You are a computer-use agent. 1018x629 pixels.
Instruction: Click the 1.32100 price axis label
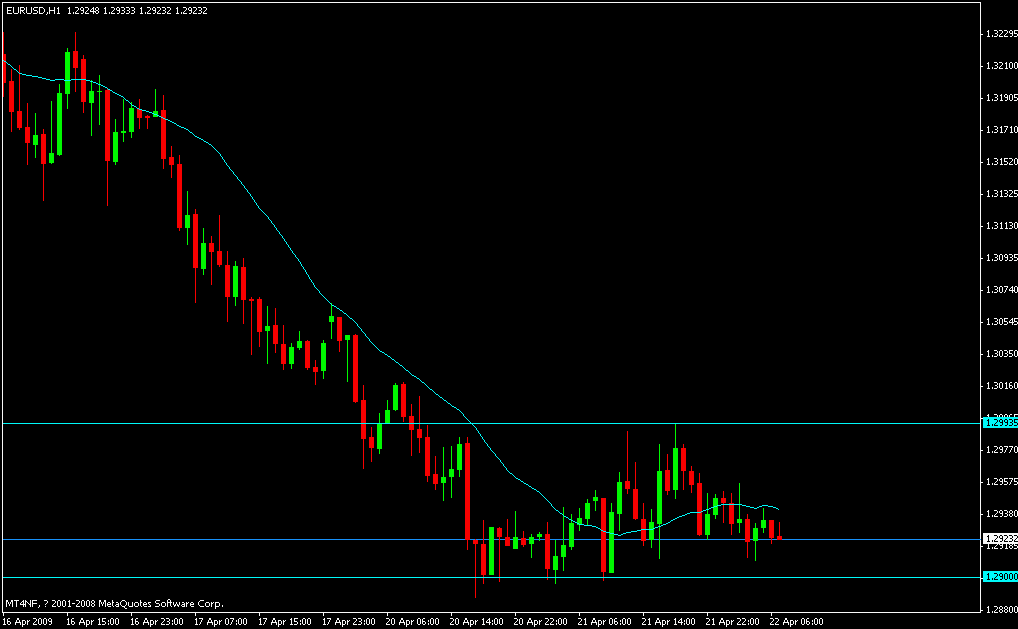(1000, 66)
